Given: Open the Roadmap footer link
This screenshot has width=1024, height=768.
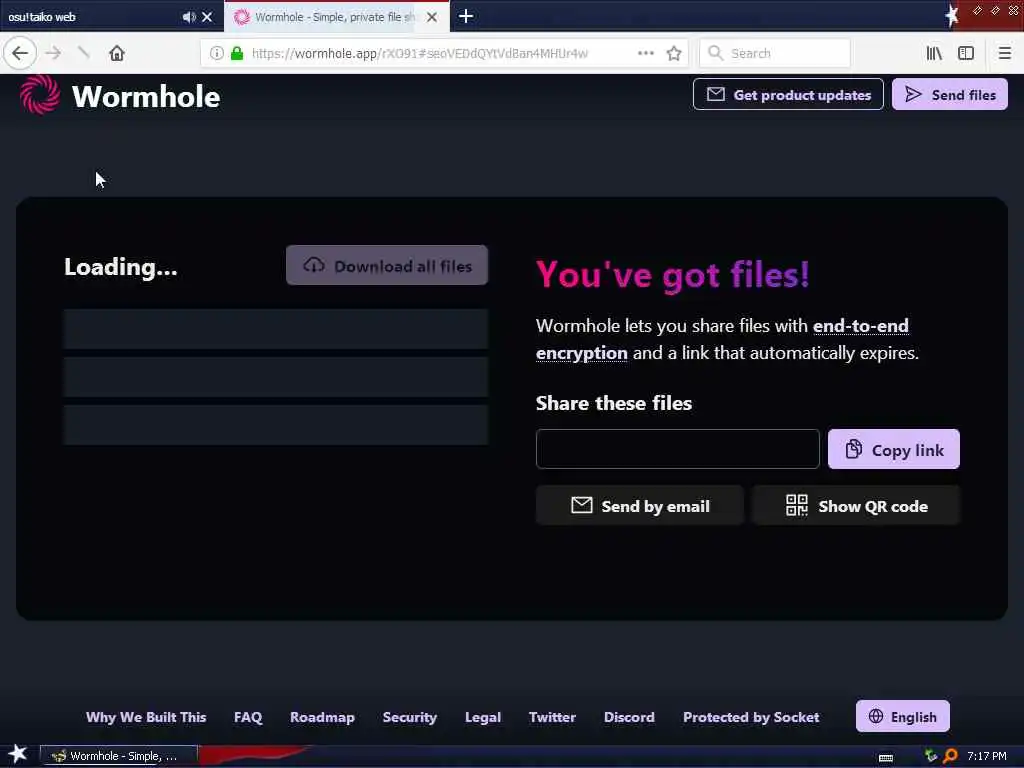Looking at the screenshot, I should click(x=322, y=717).
